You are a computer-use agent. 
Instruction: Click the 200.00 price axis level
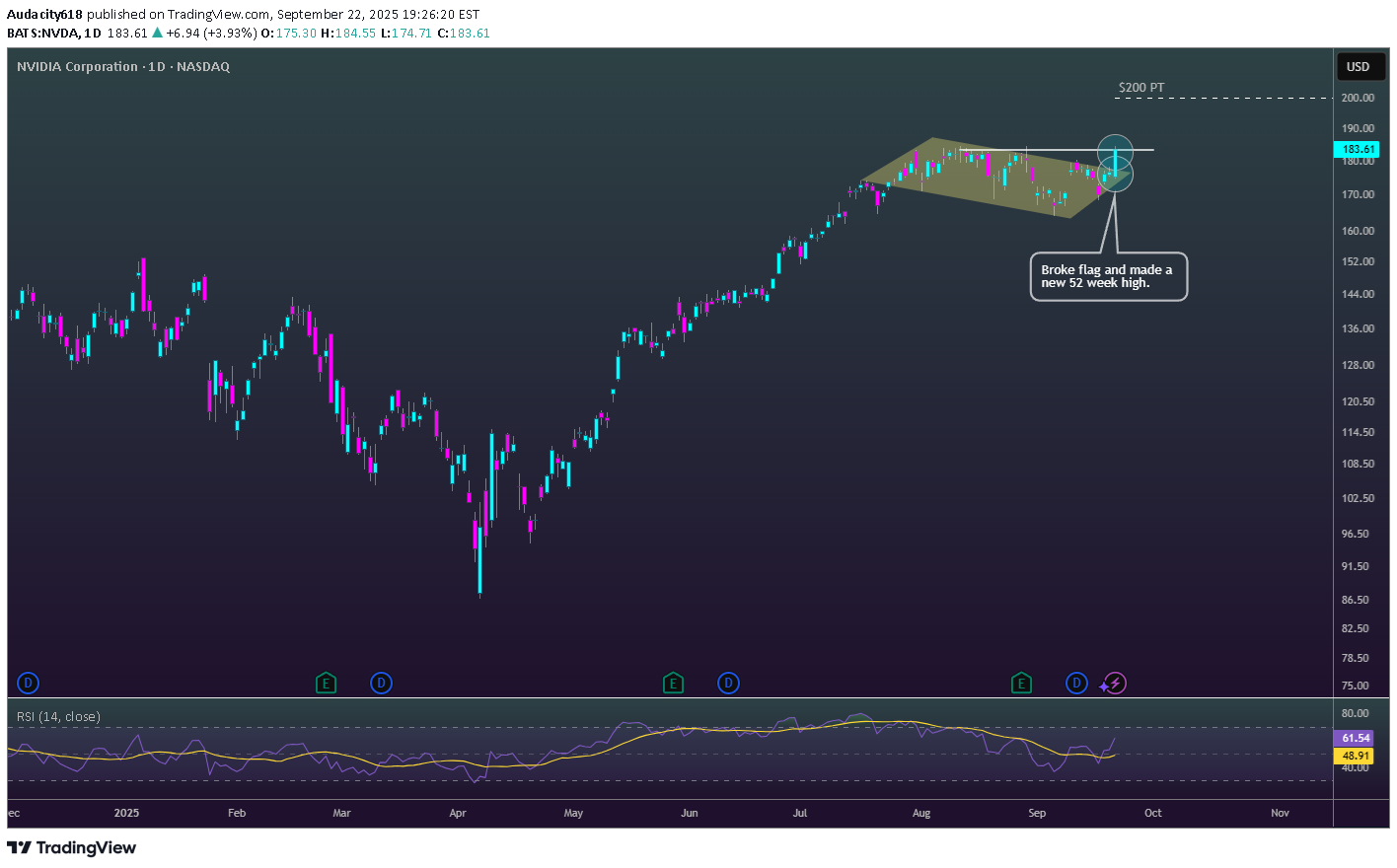coord(1358,98)
